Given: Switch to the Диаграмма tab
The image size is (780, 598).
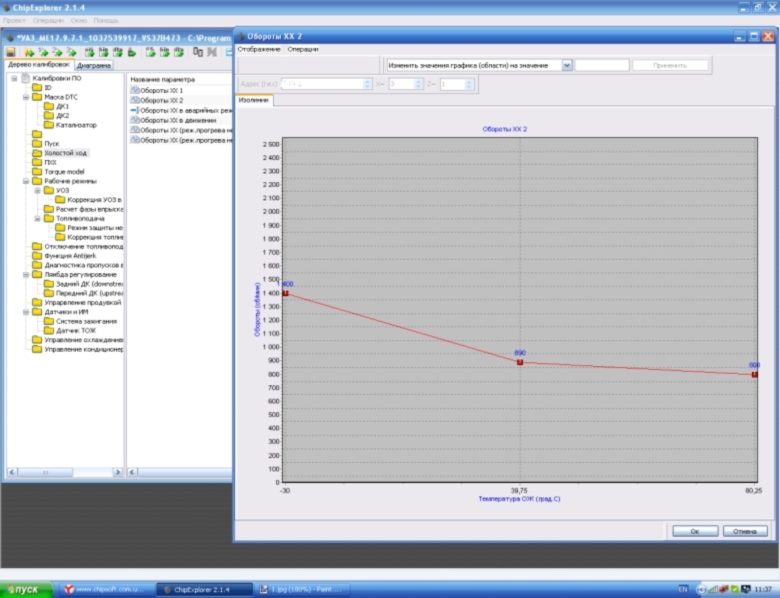Looking at the screenshot, I should (94, 66).
